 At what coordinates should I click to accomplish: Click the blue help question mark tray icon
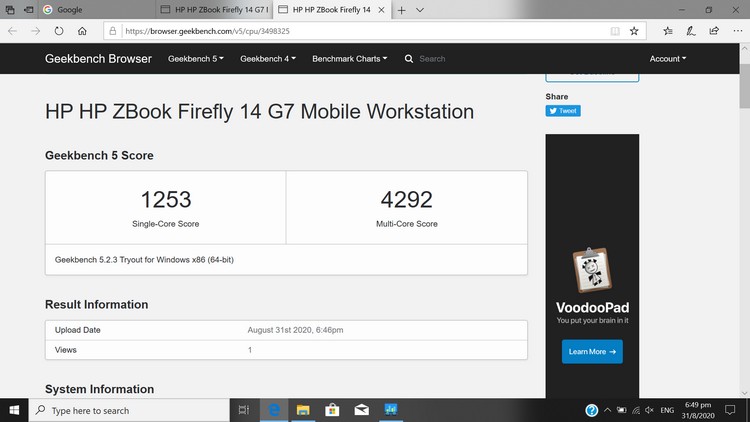tap(592, 410)
